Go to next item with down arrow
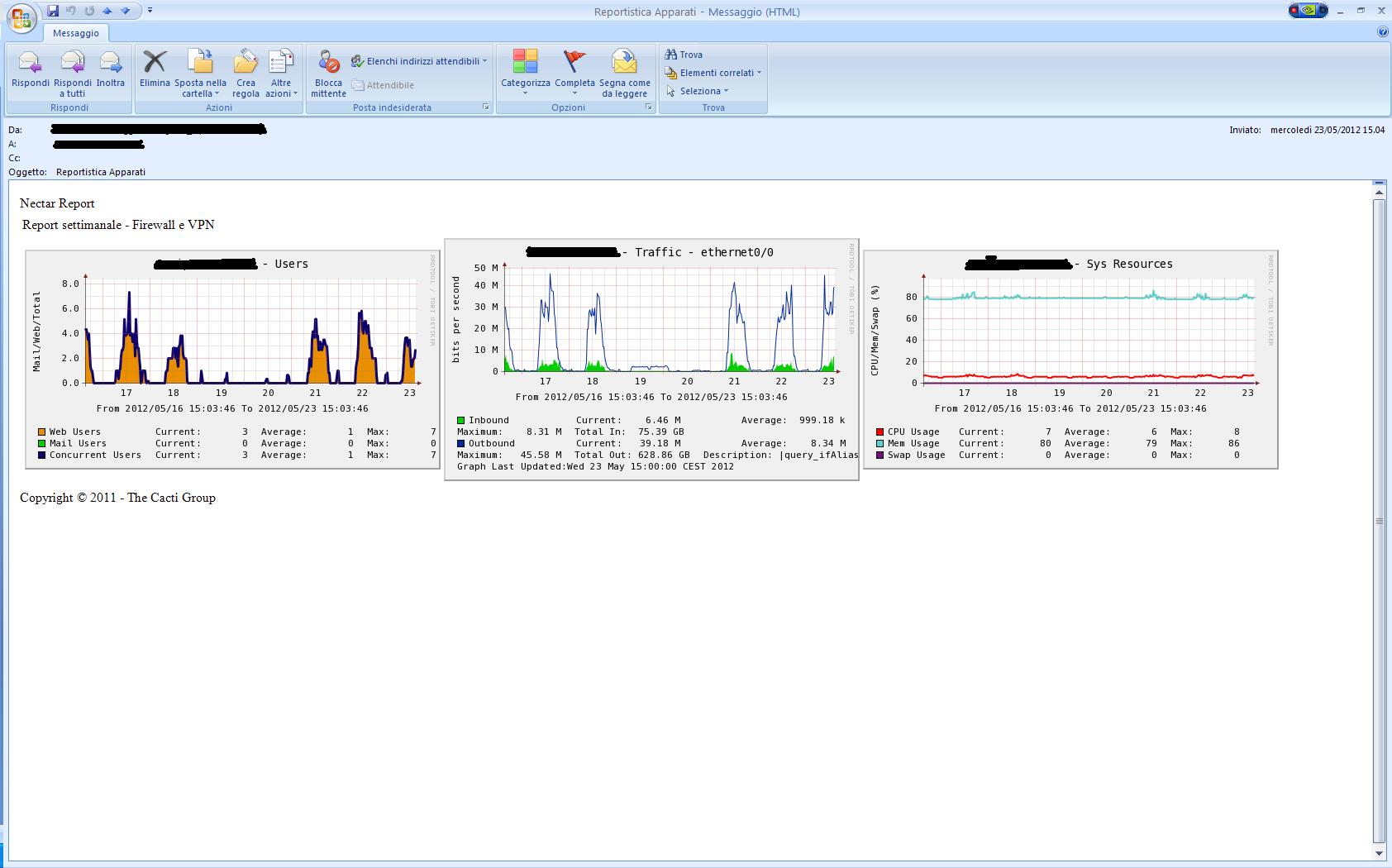1392x868 pixels. click(125, 11)
